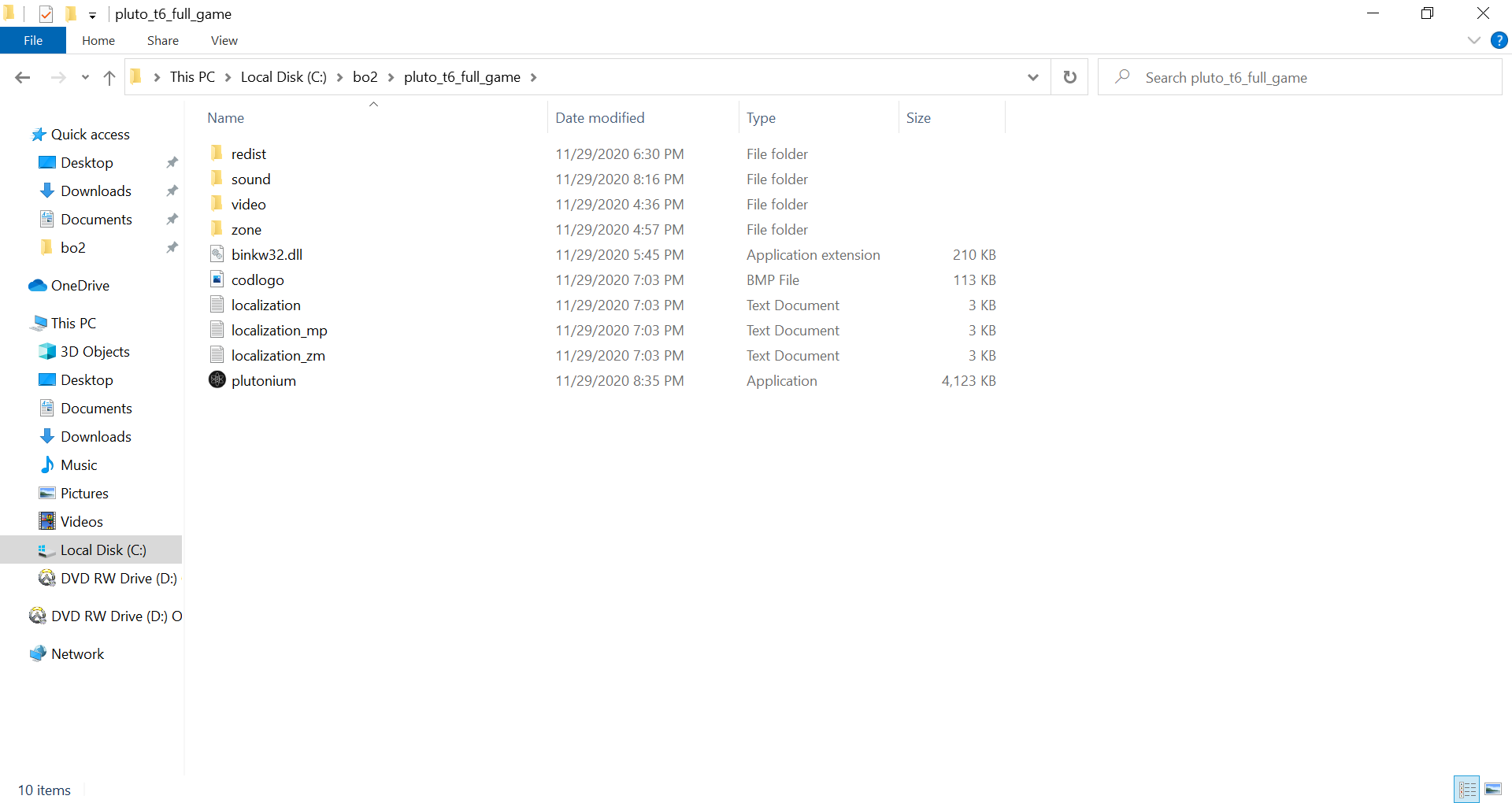This screenshot has height=803, width=1512.
Task: Open the Home ribbon tab
Action: [98, 40]
